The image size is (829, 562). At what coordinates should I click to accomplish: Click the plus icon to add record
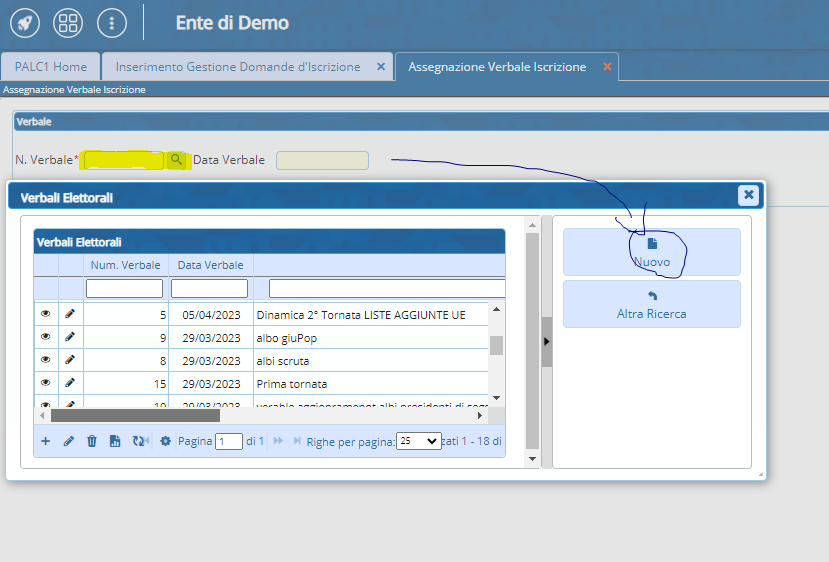[x=46, y=441]
